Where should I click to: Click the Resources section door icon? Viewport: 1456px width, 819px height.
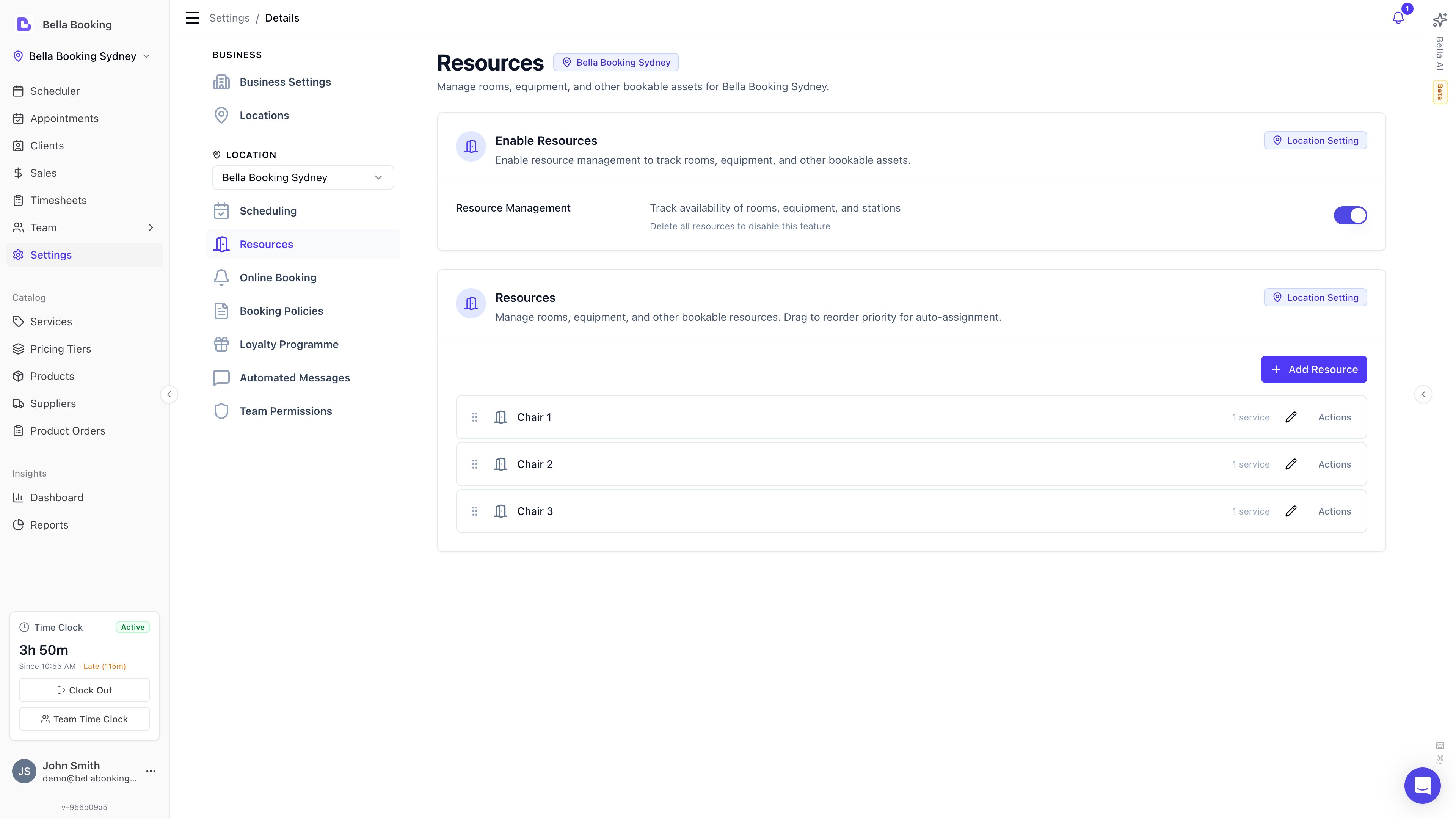pyautogui.click(x=471, y=303)
